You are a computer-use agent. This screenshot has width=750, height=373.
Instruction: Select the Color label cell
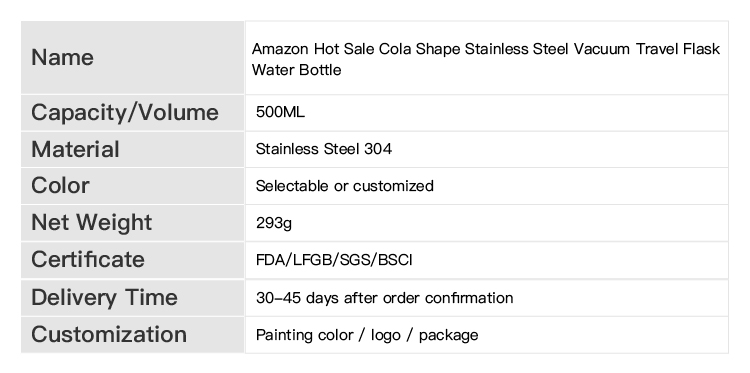click(132, 186)
